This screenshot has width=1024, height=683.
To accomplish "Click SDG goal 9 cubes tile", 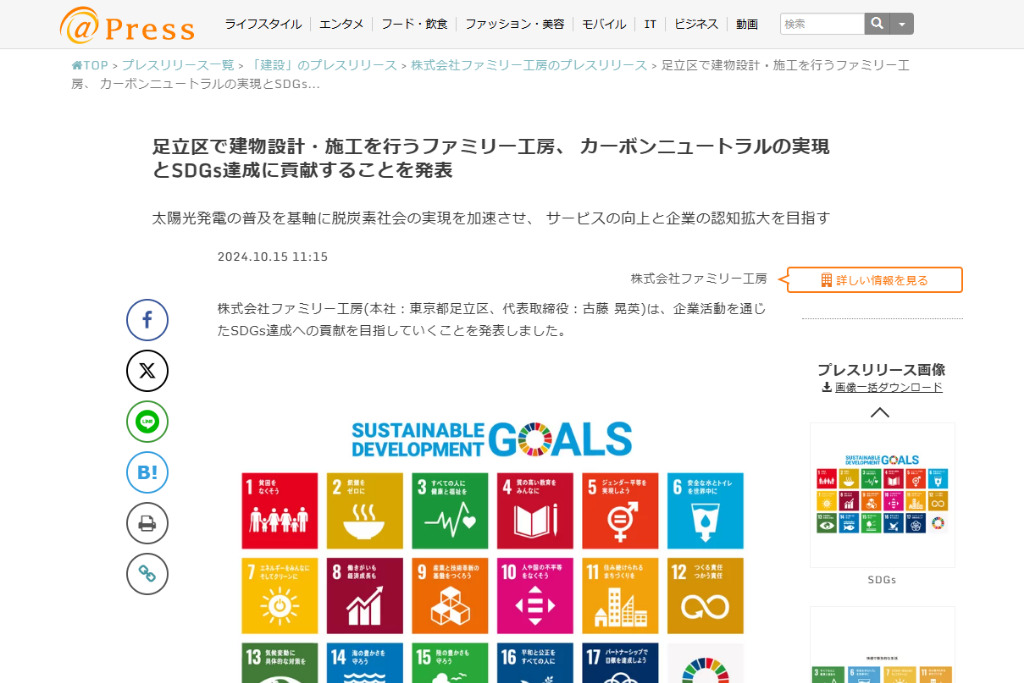I will coord(450,596).
